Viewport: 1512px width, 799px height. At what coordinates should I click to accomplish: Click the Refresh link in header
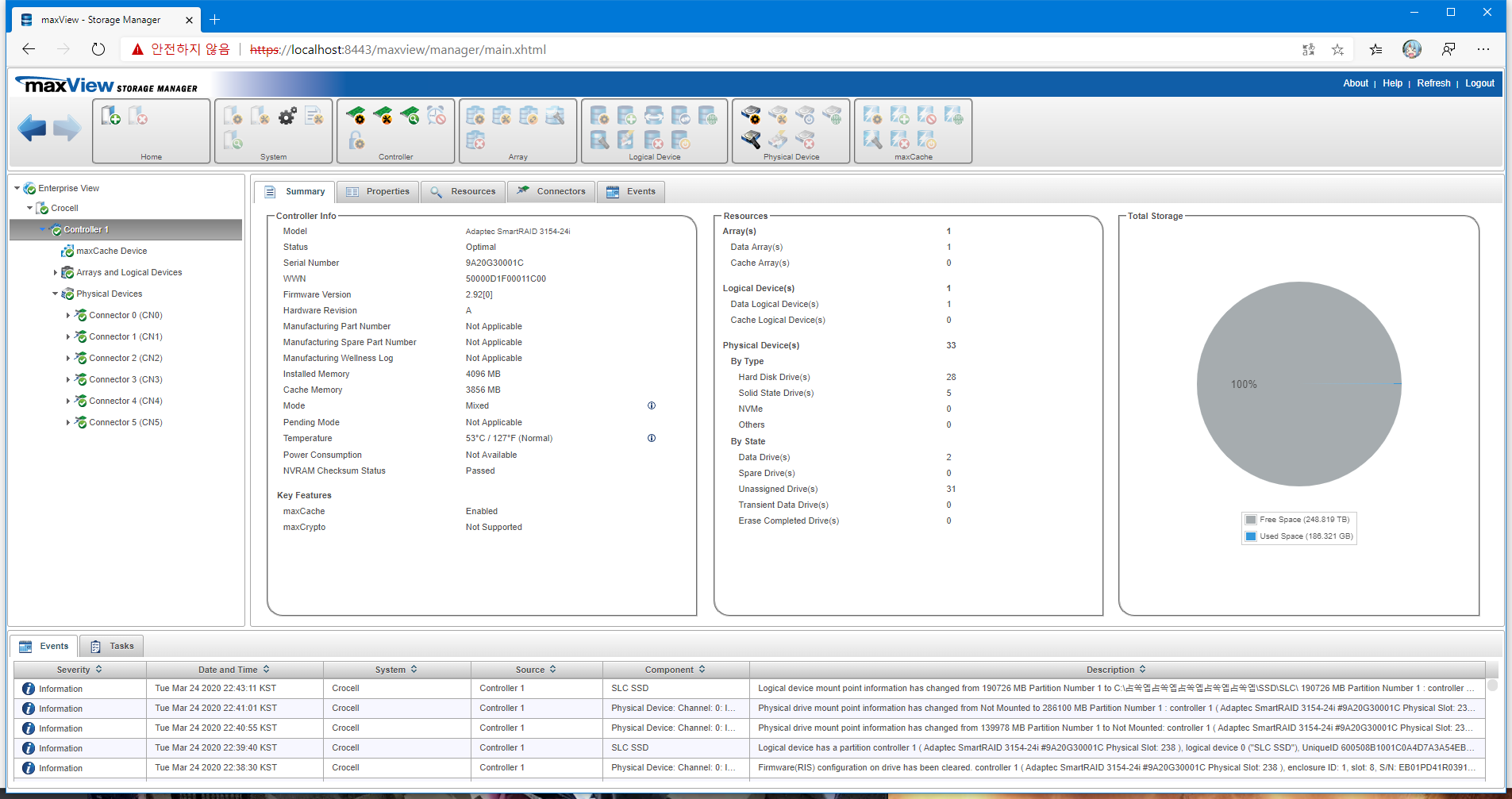1433,83
